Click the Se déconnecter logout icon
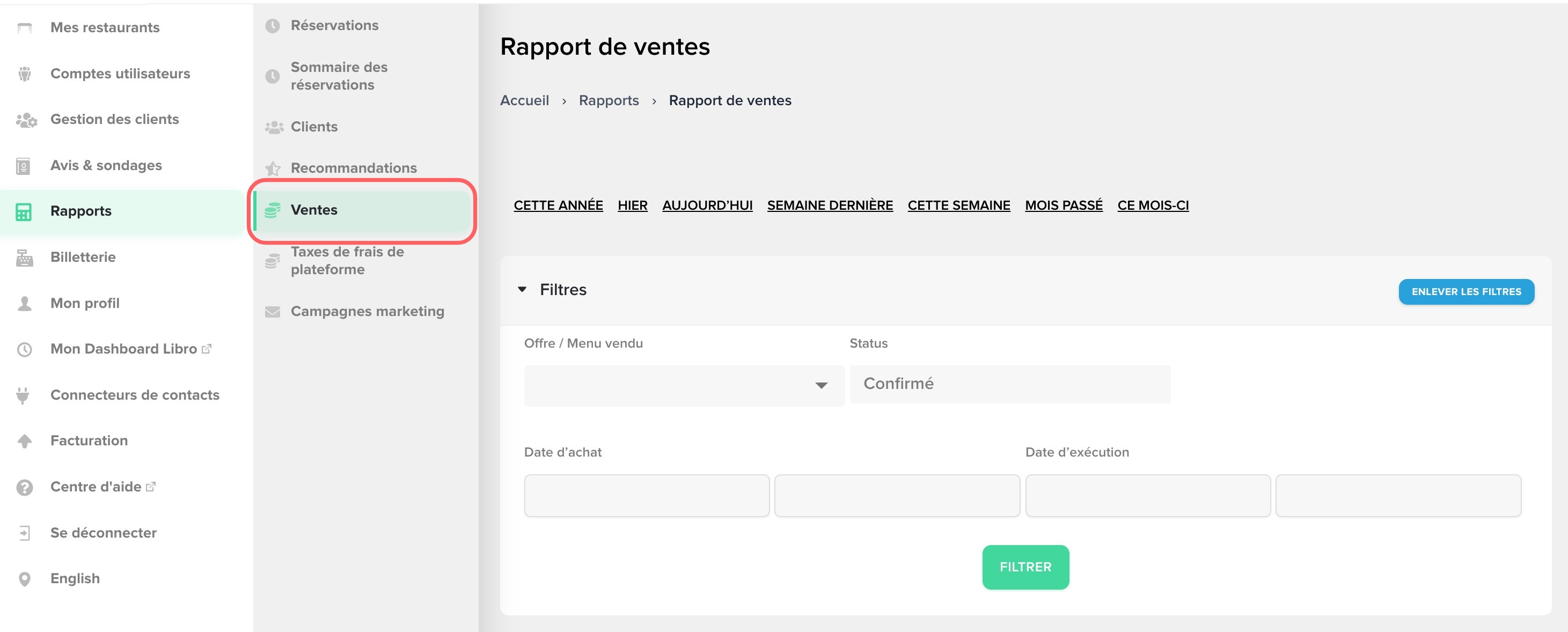This screenshot has width=1568, height=632. (24, 533)
